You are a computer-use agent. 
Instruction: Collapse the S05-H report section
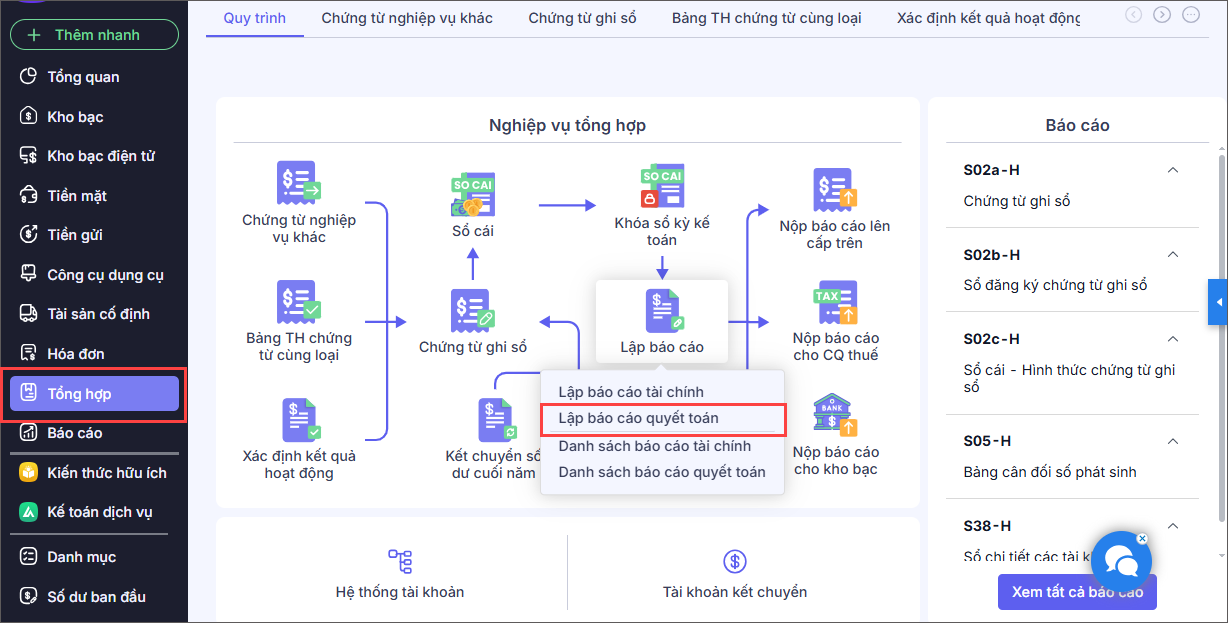coord(1173,441)
